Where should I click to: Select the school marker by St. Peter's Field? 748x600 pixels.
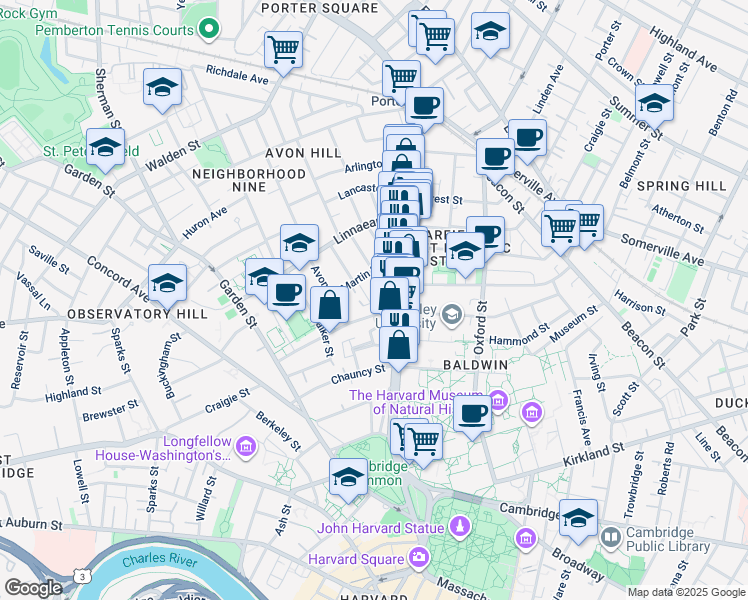click(104, 147)
